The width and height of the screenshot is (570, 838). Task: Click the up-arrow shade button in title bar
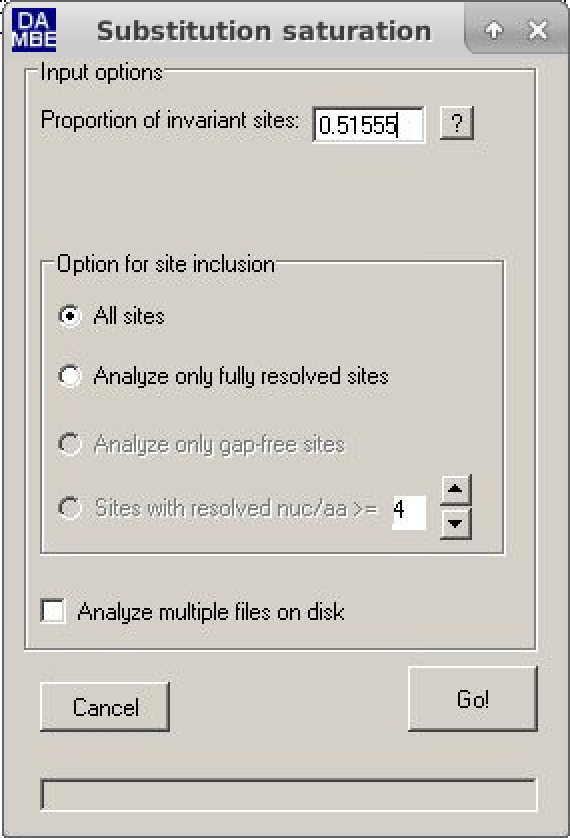click(x=495, y=30)
